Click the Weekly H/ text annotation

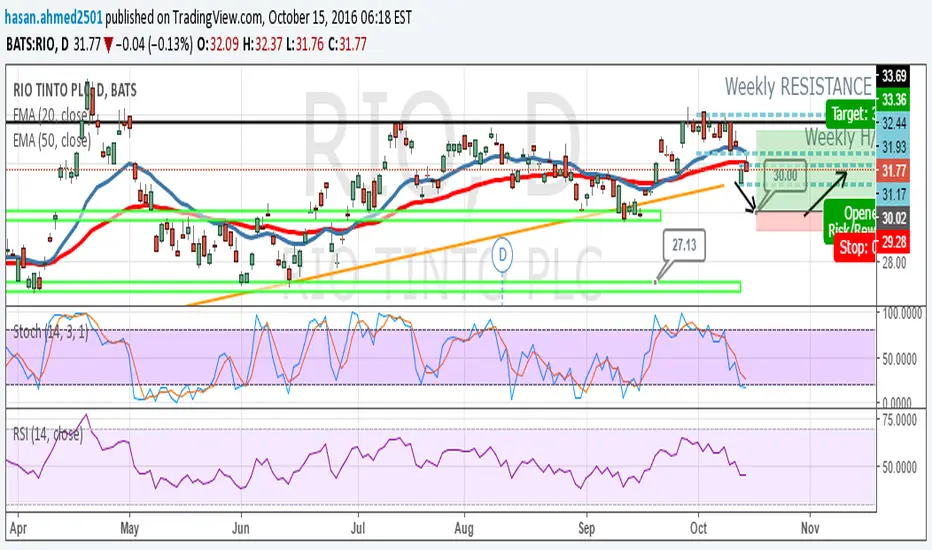(839, 137)
